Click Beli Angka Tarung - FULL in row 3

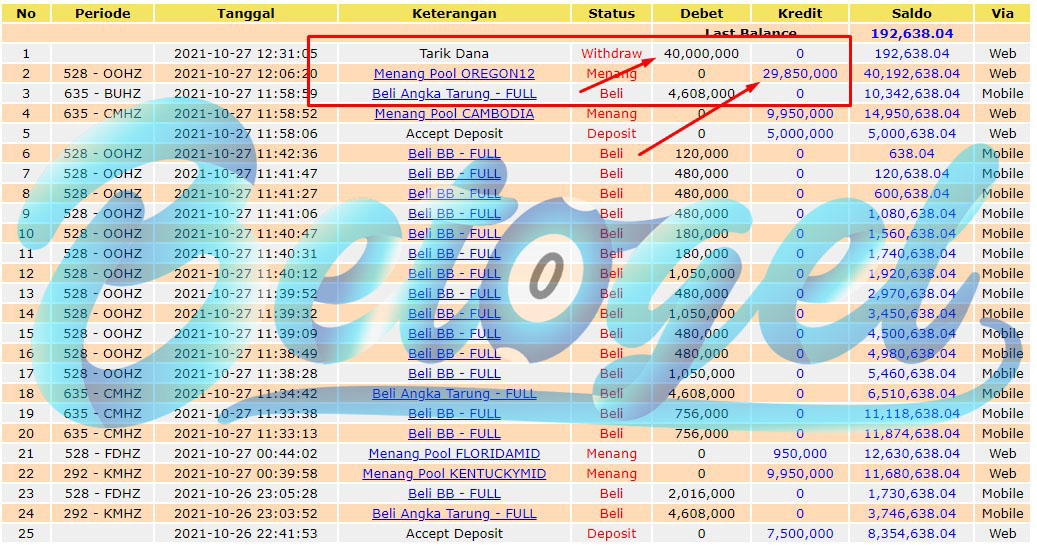click(454, 93)
